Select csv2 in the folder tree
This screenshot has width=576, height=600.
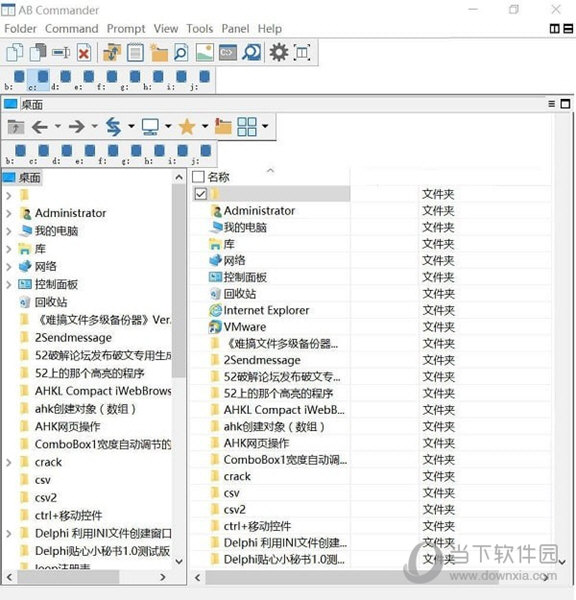coord(46,497)
